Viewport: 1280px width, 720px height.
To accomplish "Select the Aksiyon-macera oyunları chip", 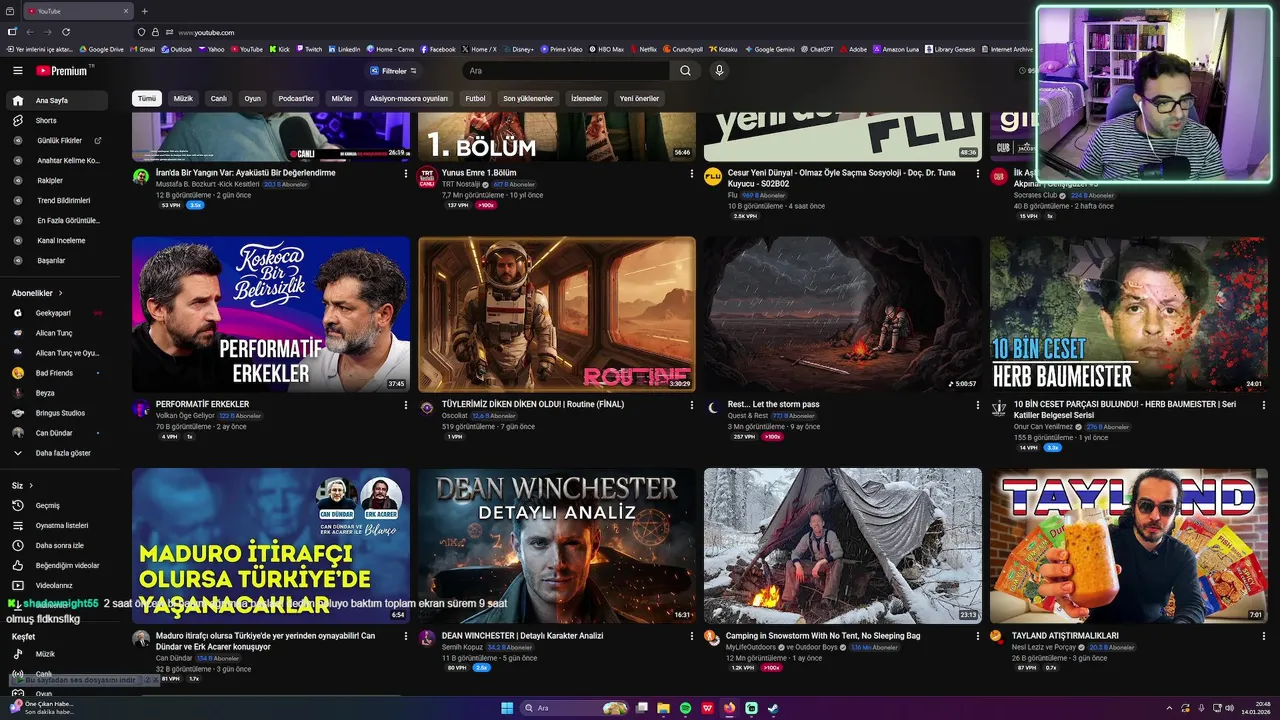I will (409, 99).
